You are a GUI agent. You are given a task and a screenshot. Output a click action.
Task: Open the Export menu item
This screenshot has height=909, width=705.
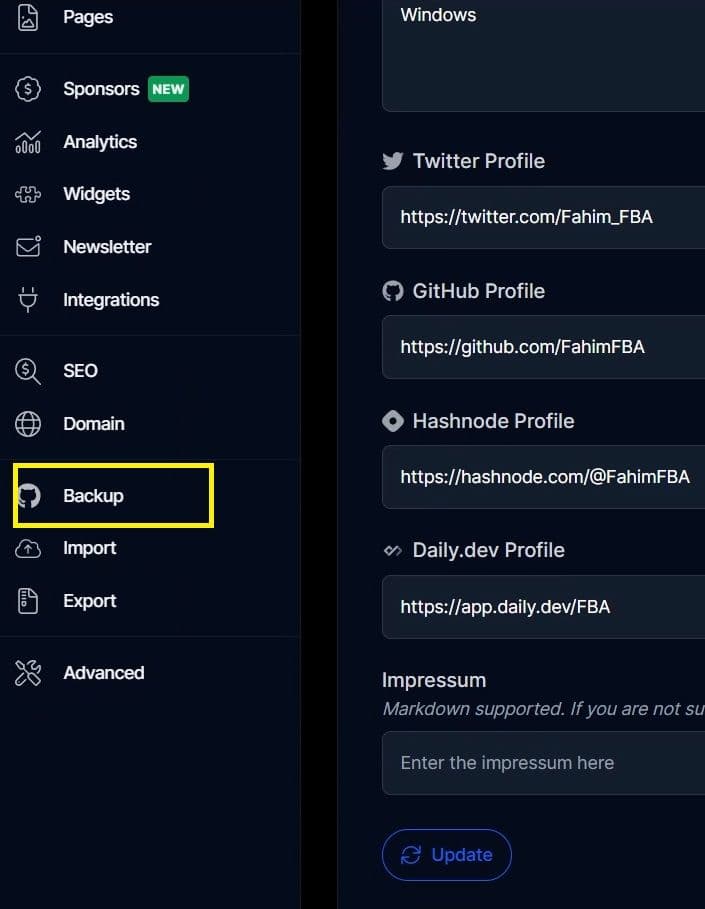coord(90,601)
